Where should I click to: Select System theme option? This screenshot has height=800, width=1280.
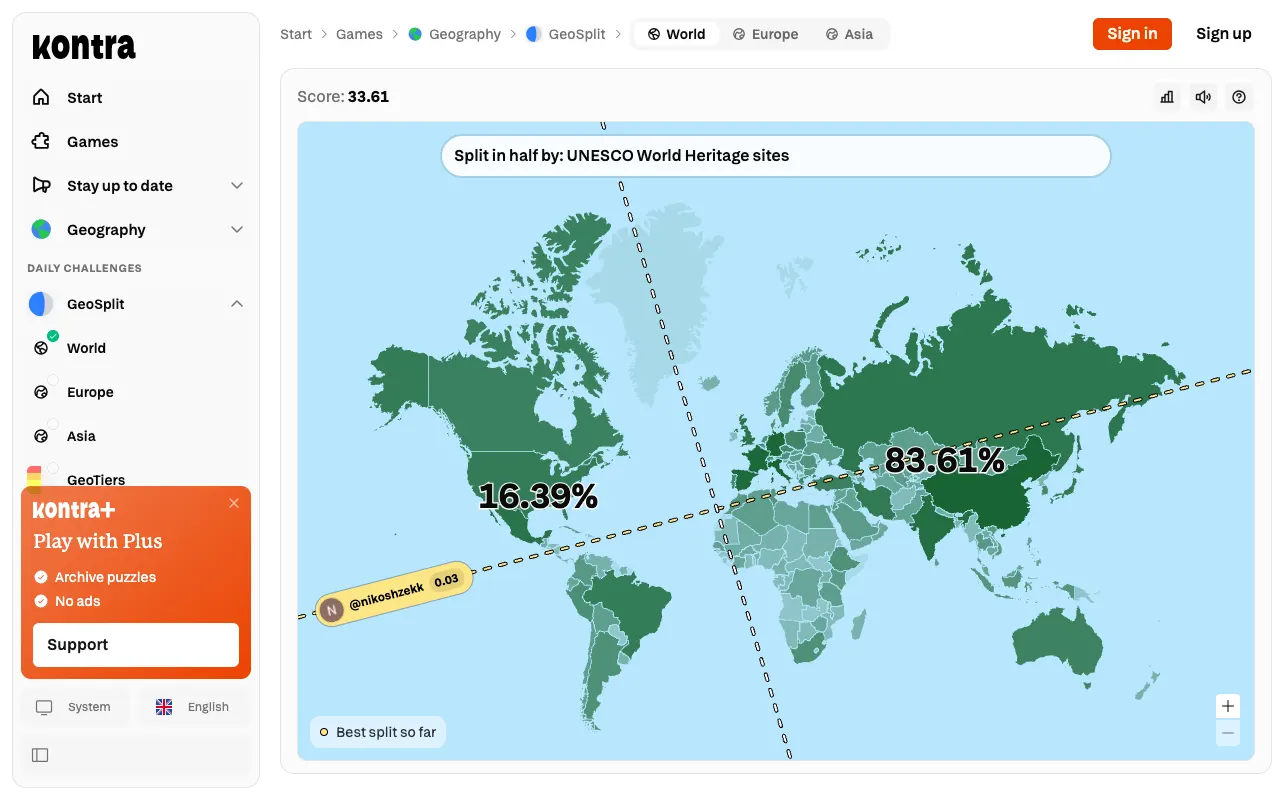[x=76, y=707]
